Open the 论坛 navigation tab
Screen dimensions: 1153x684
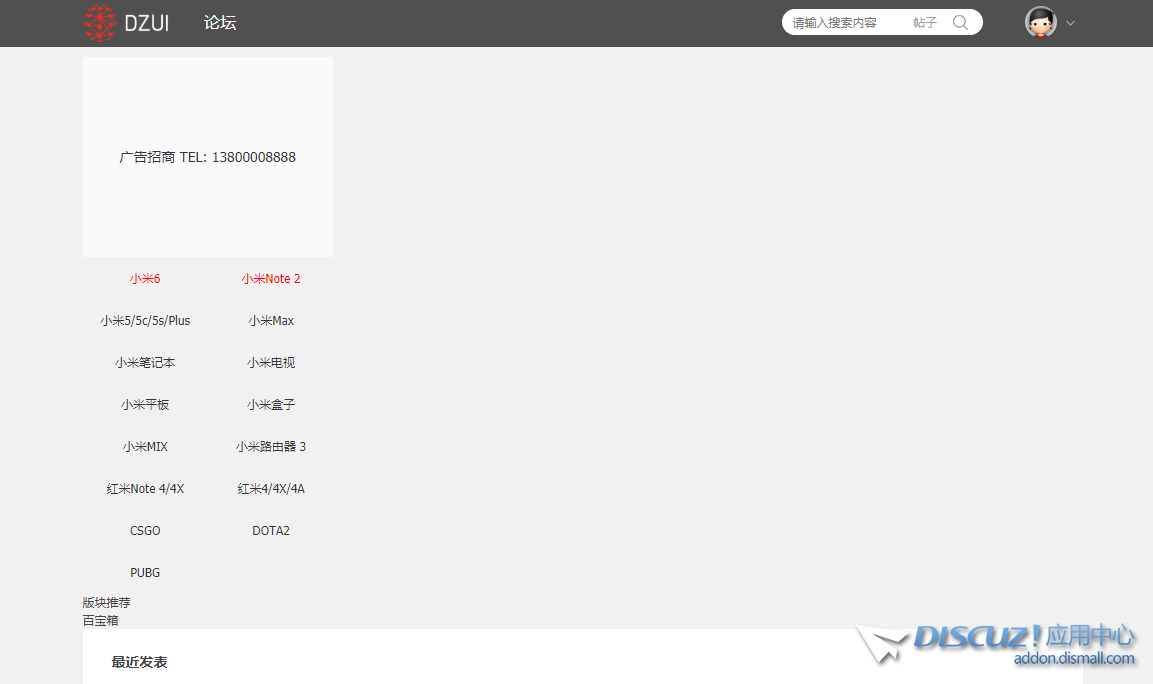click(220, 23)
